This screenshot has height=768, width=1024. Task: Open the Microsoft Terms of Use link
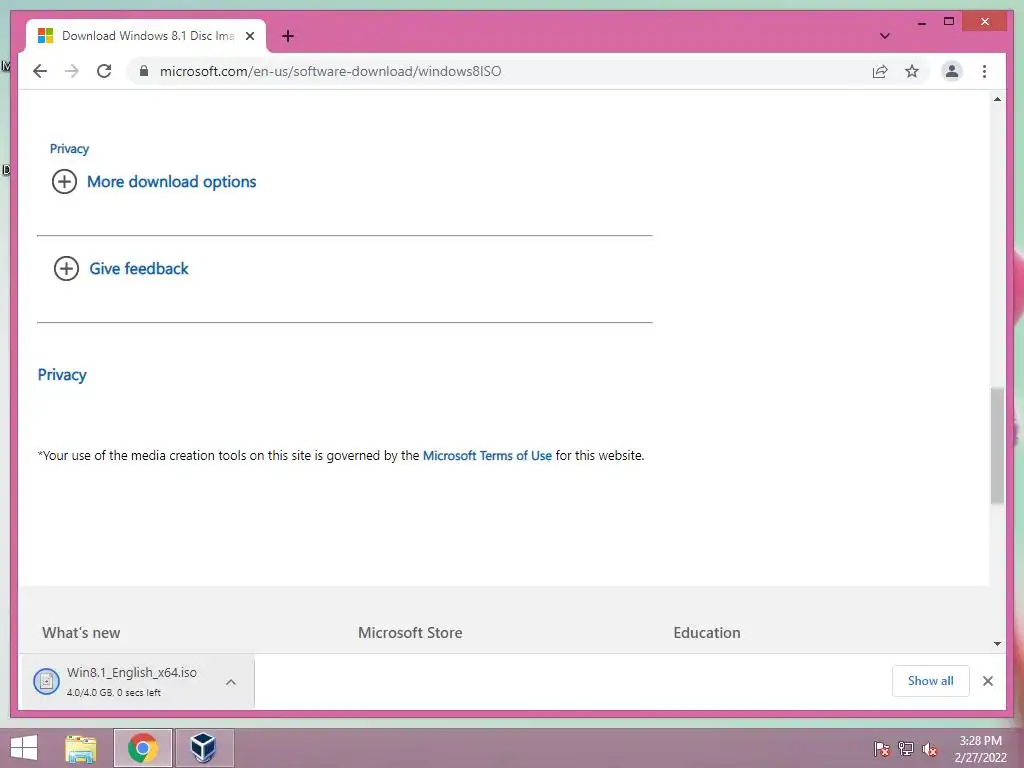click(x=487, y=455)
